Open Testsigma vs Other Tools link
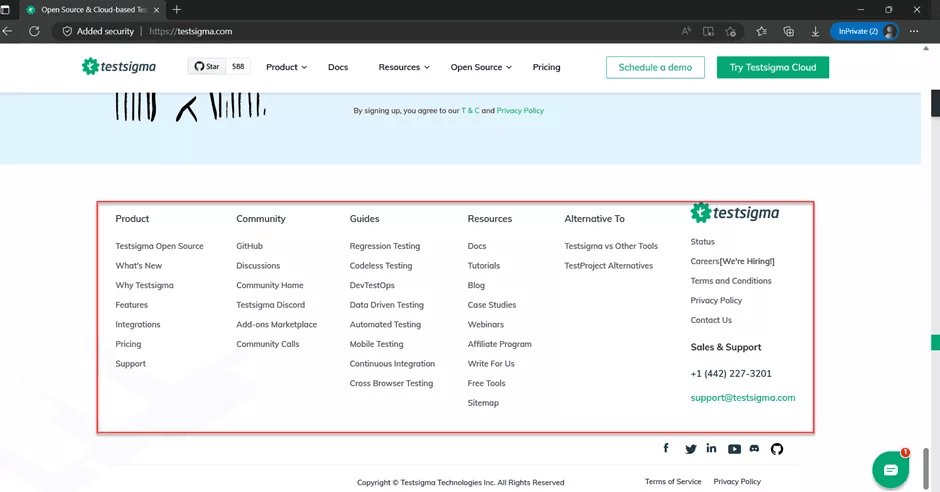Image resolution: width=940 pixels, height=492 pixels. click(x=611, y=246)
